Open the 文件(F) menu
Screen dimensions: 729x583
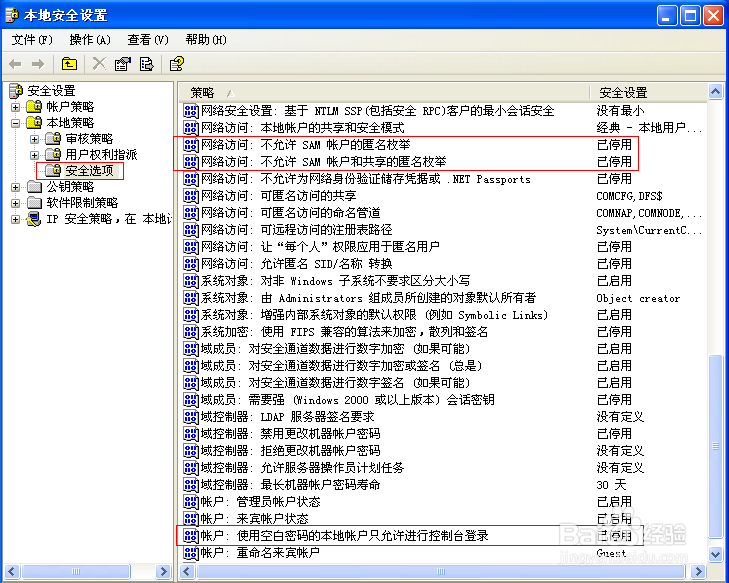[32, 40]
